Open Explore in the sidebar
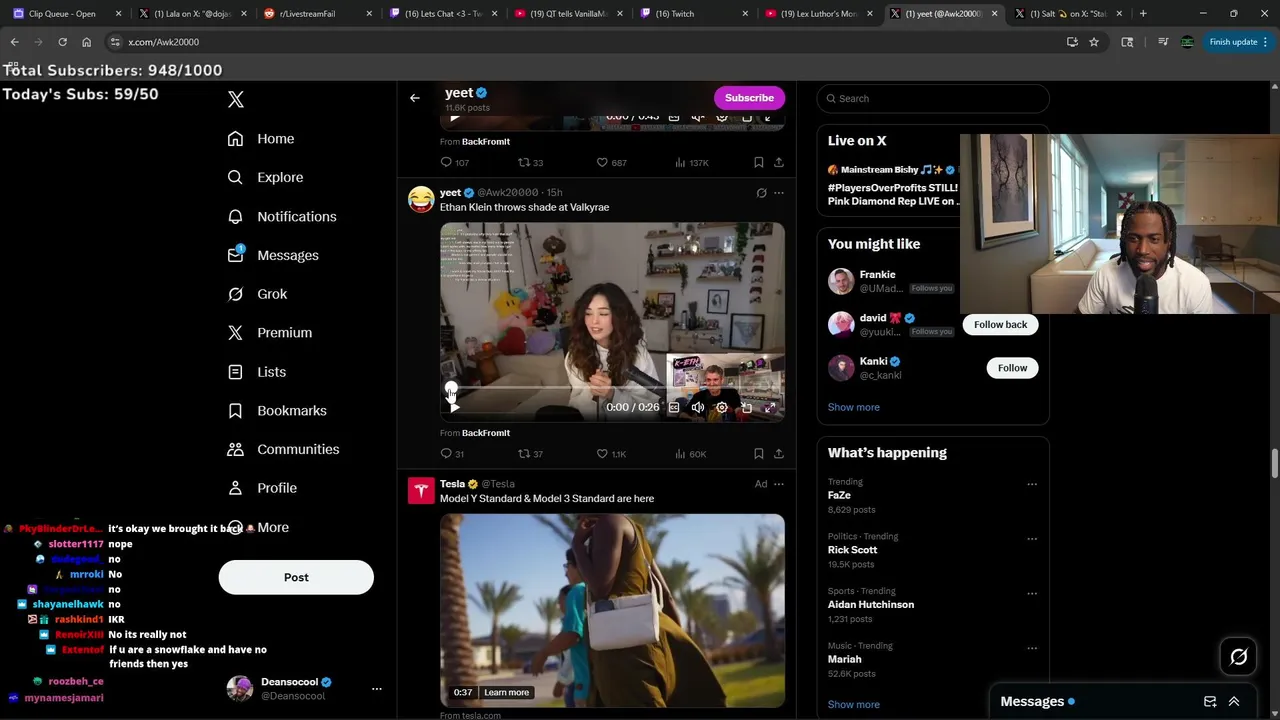This screenshot has width=1280, height=720. point(265,178)
